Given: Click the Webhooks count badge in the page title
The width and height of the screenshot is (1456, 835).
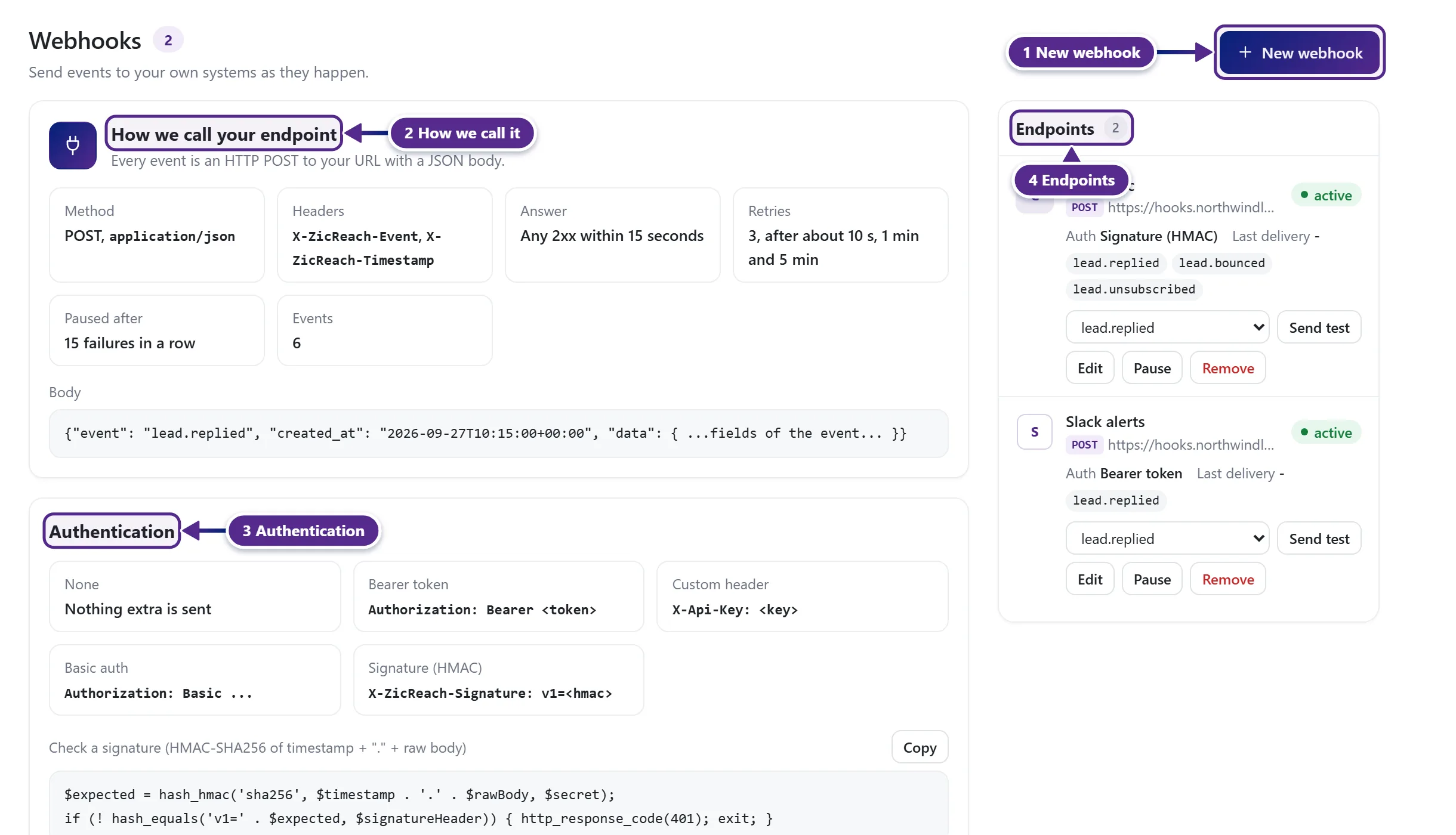Looking at the screenshot, I should click(168, 40).
